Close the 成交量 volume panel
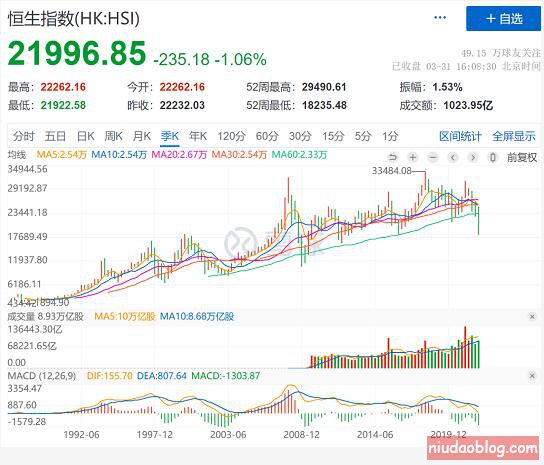Viewport: 544px width, 465px height. 532,316
